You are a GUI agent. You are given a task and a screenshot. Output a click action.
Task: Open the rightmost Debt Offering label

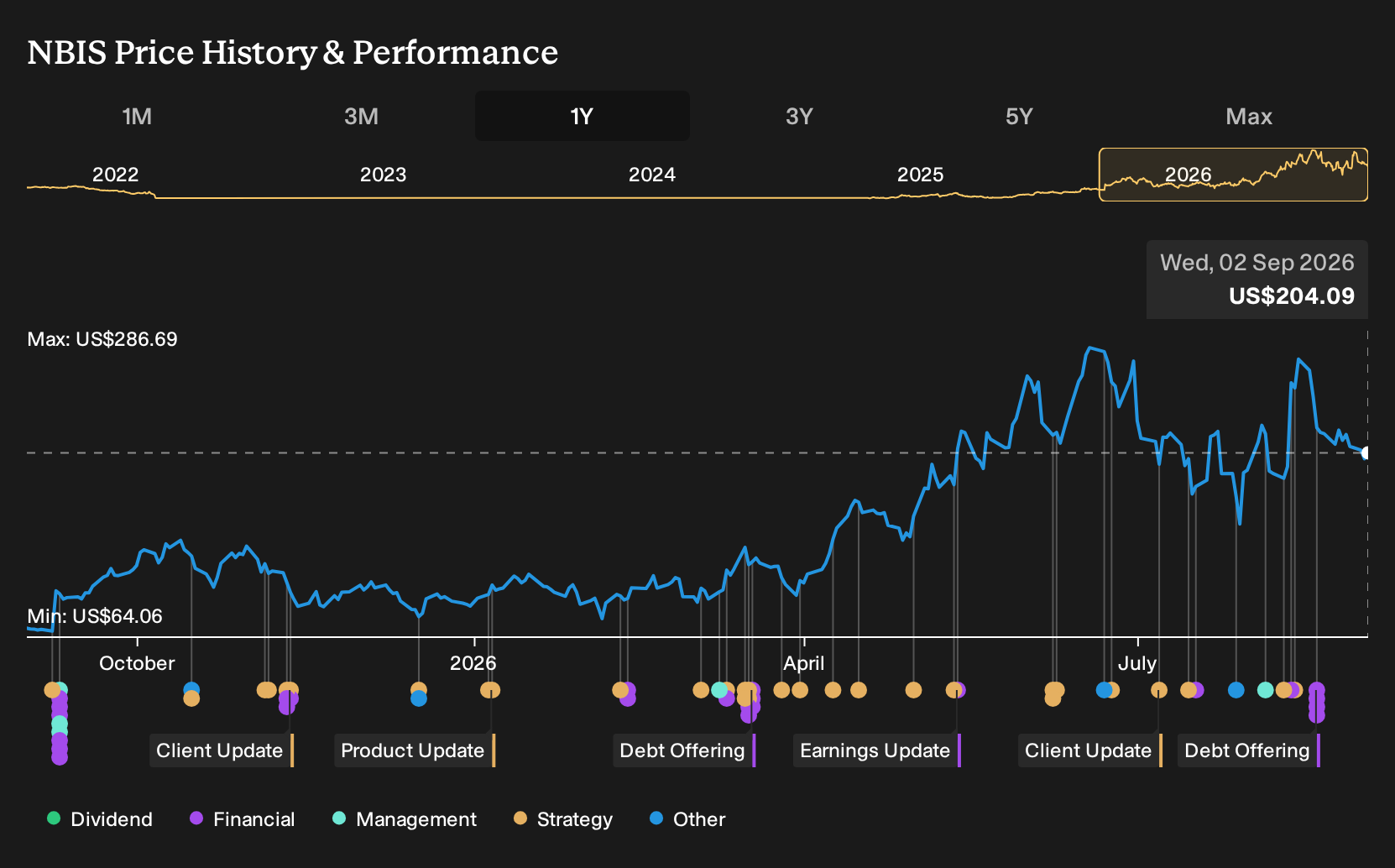coord(1249,750)
